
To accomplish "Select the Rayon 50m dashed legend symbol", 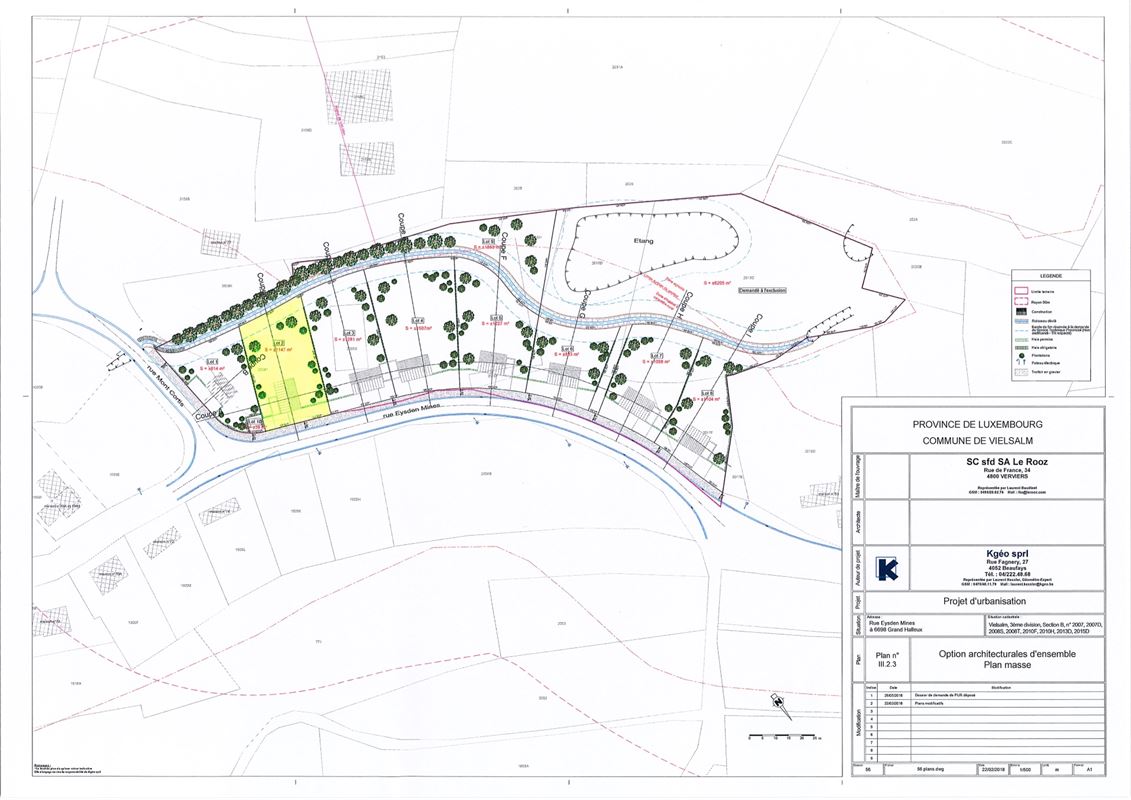I will [1021, 300].
